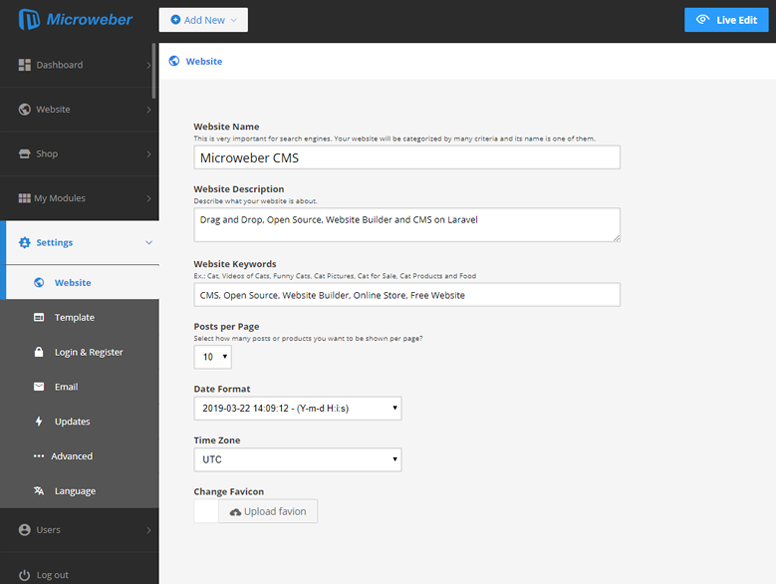Click the Shop storefront icon
Image resolution: width=776 pixels, height=584 pixels.
click(x=25, y=154)
